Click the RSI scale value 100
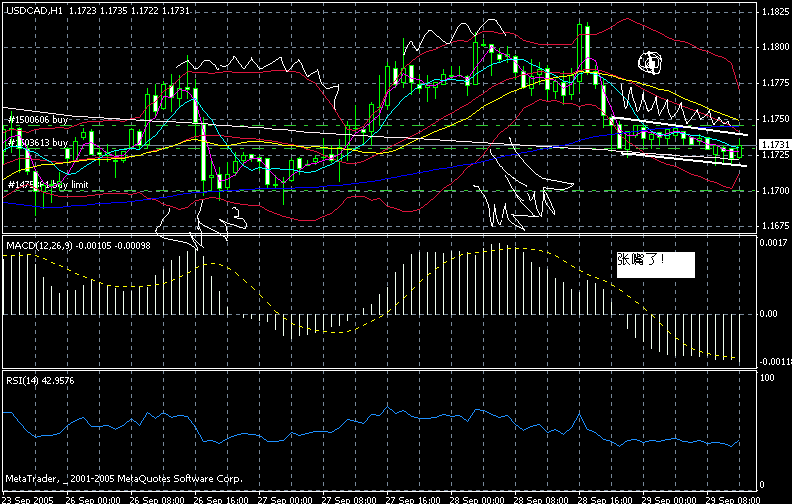This screenshot has height=504, width=792. 767,378
